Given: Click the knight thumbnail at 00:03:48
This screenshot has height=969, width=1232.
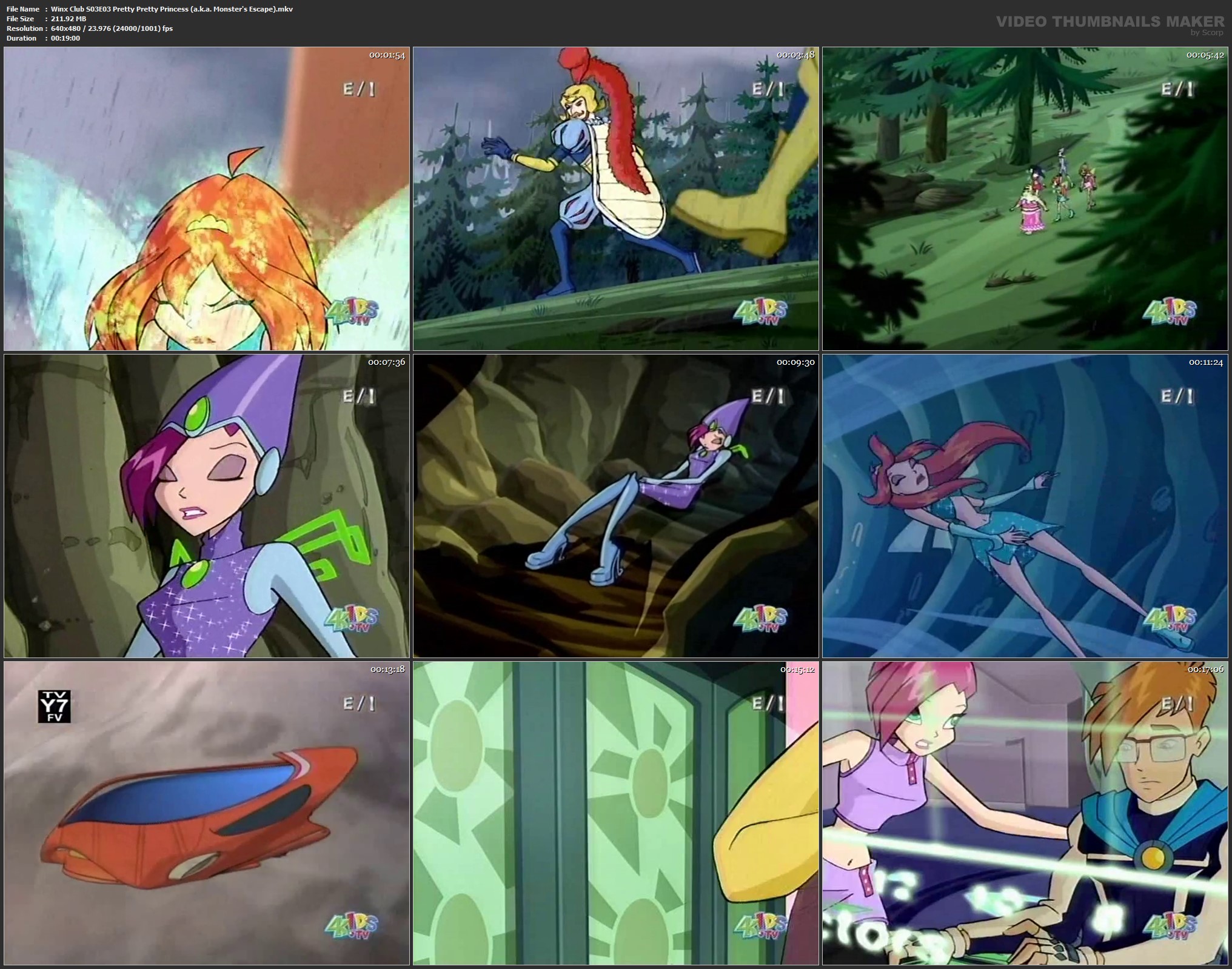Looking at the screenshot, I should (x=615, y=199).
